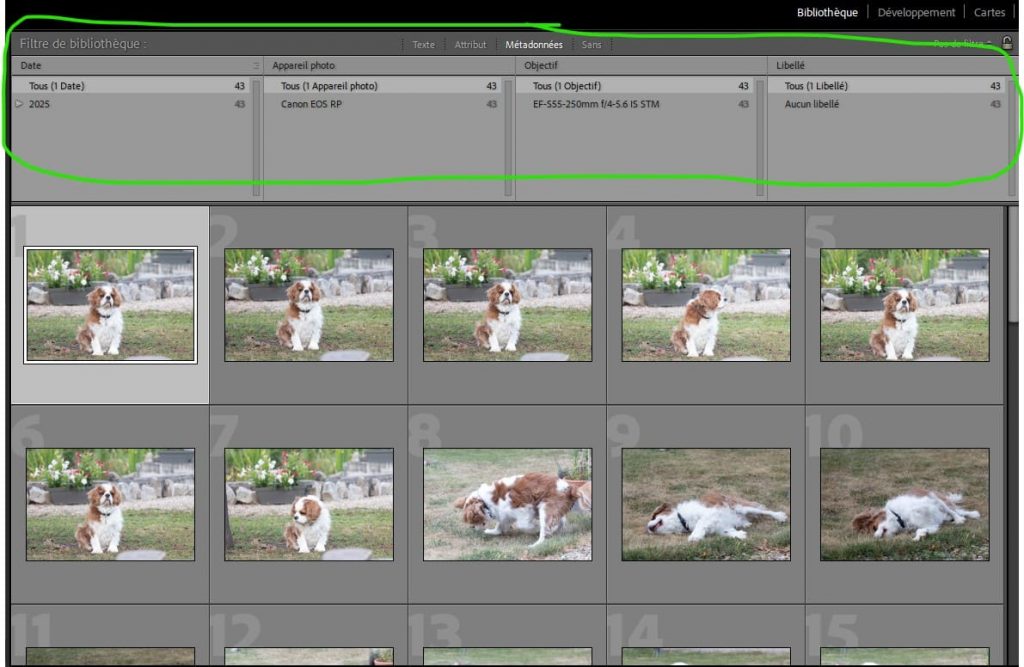Toggle the Texte filter
Image resolution: width=1024 pixels, height=667 pixels.
(424, 44)
